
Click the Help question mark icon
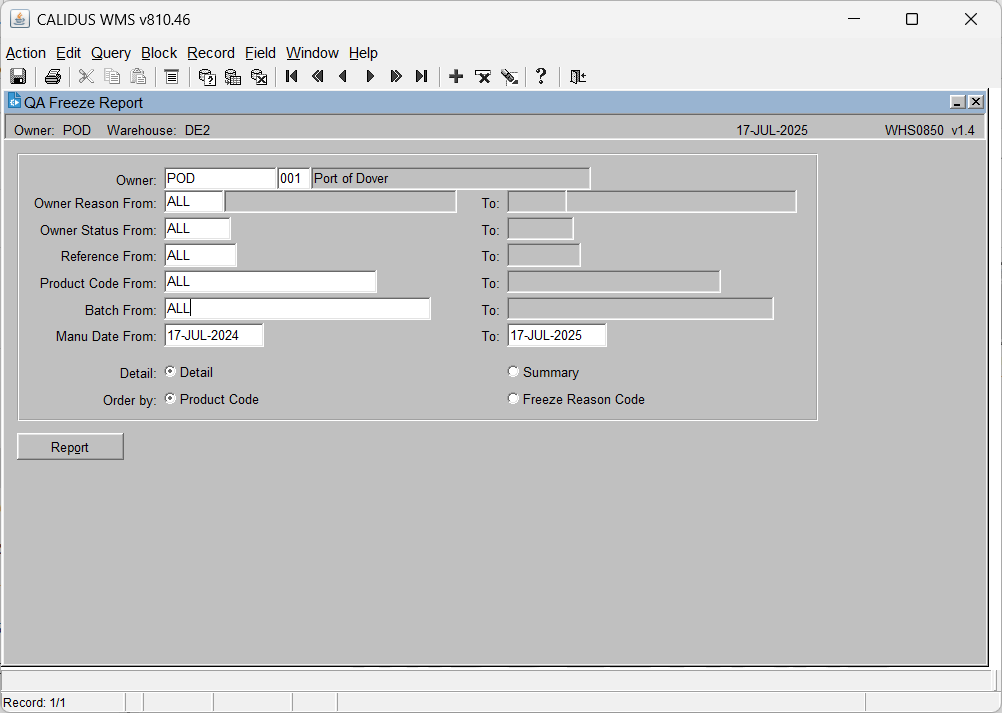tap(541, 77)
